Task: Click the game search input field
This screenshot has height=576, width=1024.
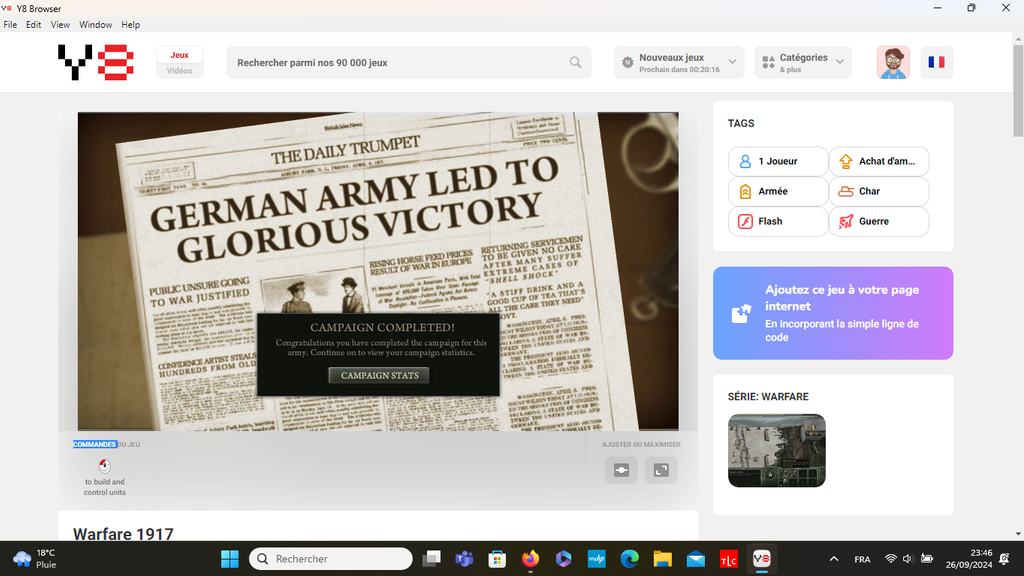Action: tap(400, 62)
